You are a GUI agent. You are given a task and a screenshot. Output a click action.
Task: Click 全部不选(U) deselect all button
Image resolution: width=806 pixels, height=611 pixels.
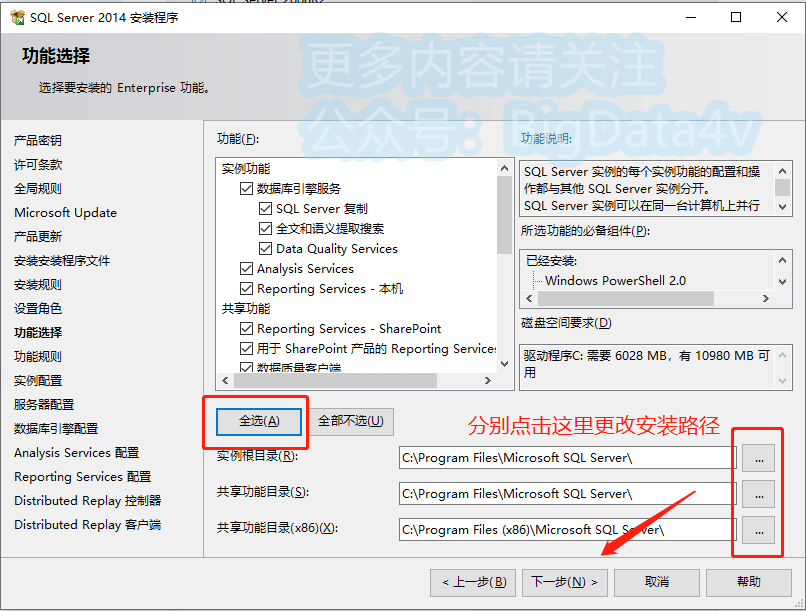pos(351,421)
